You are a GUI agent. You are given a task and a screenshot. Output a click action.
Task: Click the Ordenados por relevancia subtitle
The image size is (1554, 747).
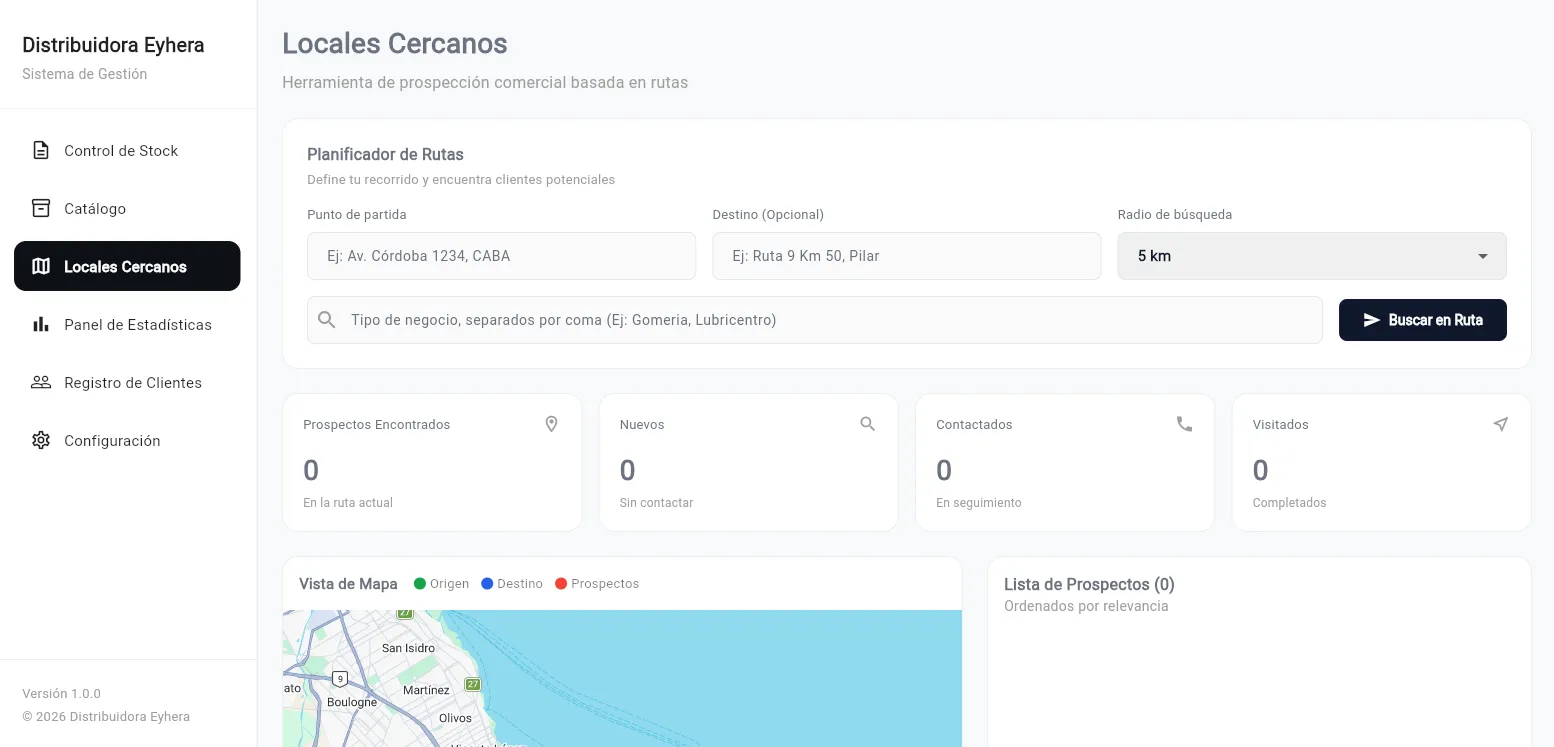[x=1086, y=606]
